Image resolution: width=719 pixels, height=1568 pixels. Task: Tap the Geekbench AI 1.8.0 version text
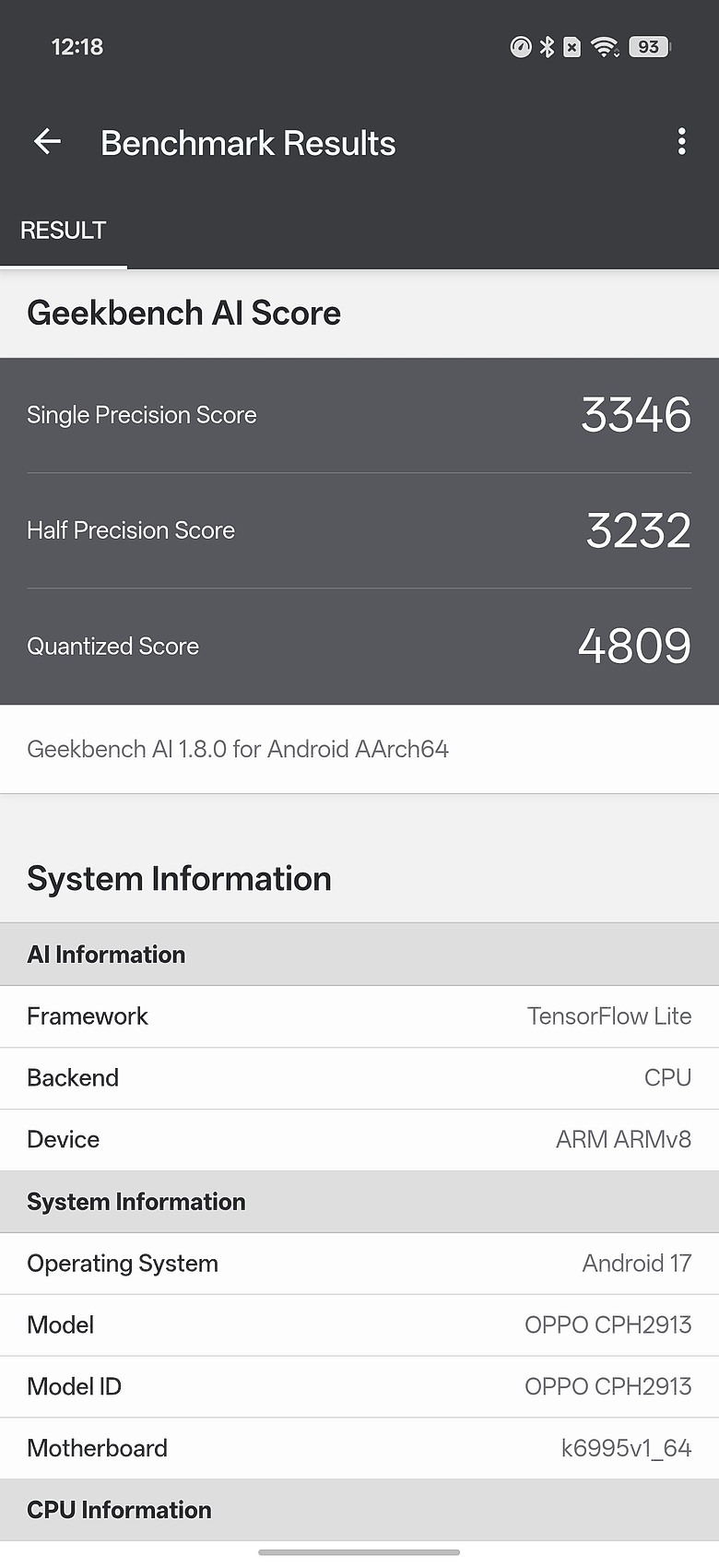pos(238,749)
